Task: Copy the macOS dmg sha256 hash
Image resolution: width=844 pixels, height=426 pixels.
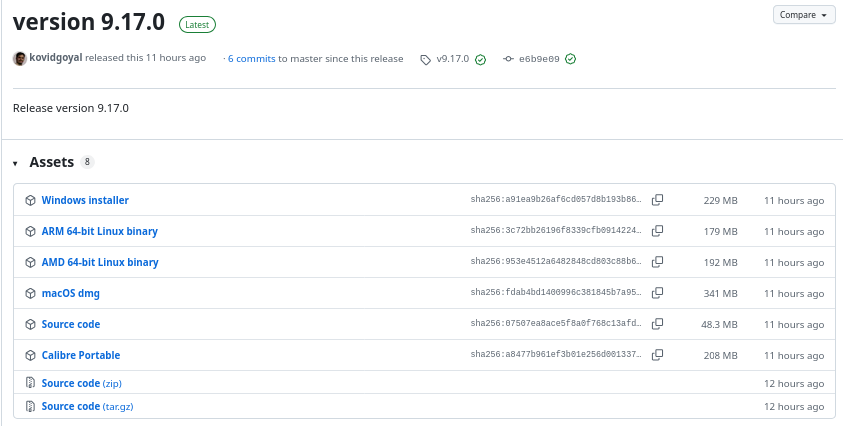Action: click(657, 293)
